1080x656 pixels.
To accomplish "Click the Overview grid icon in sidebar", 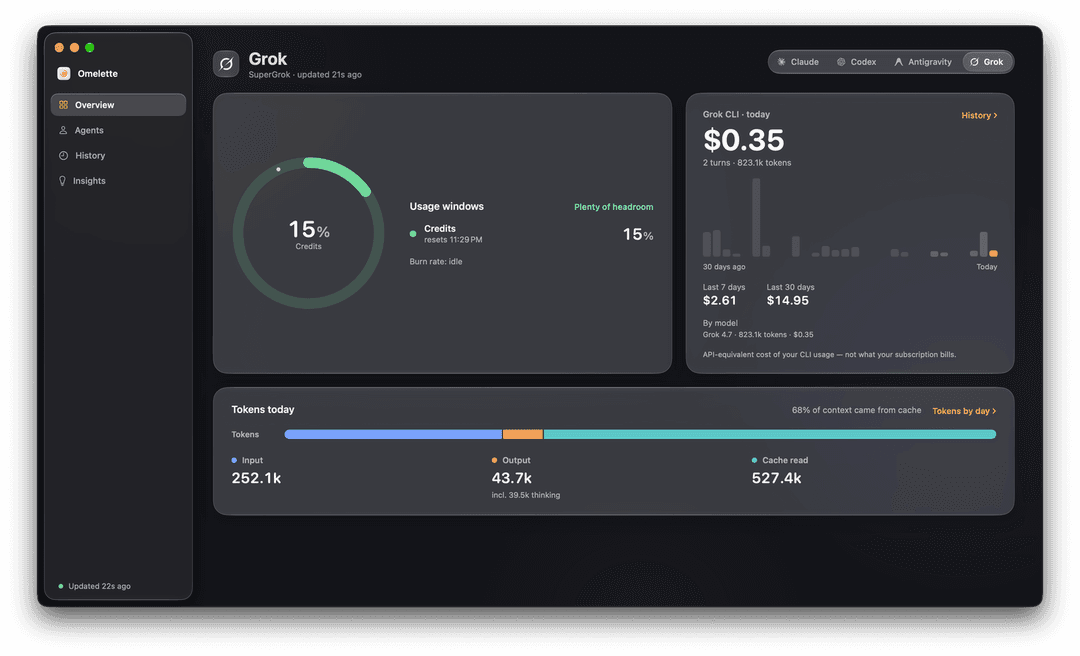I will point(63,105).
